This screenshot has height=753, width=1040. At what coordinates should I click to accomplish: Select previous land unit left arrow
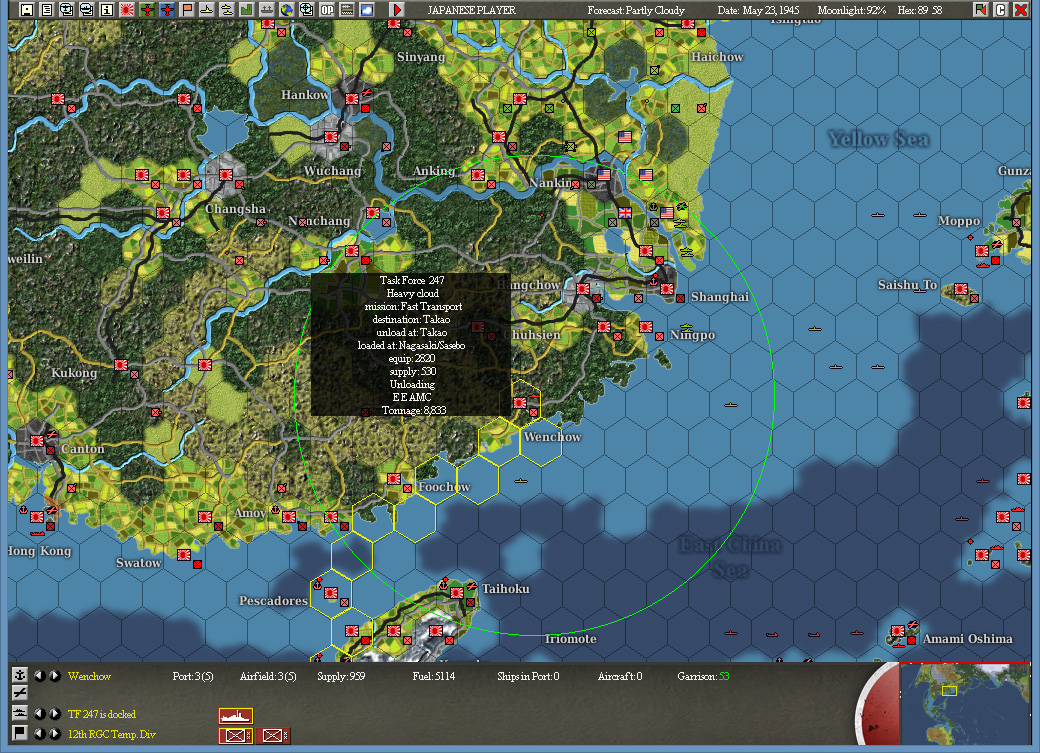(x=40, y=734)
